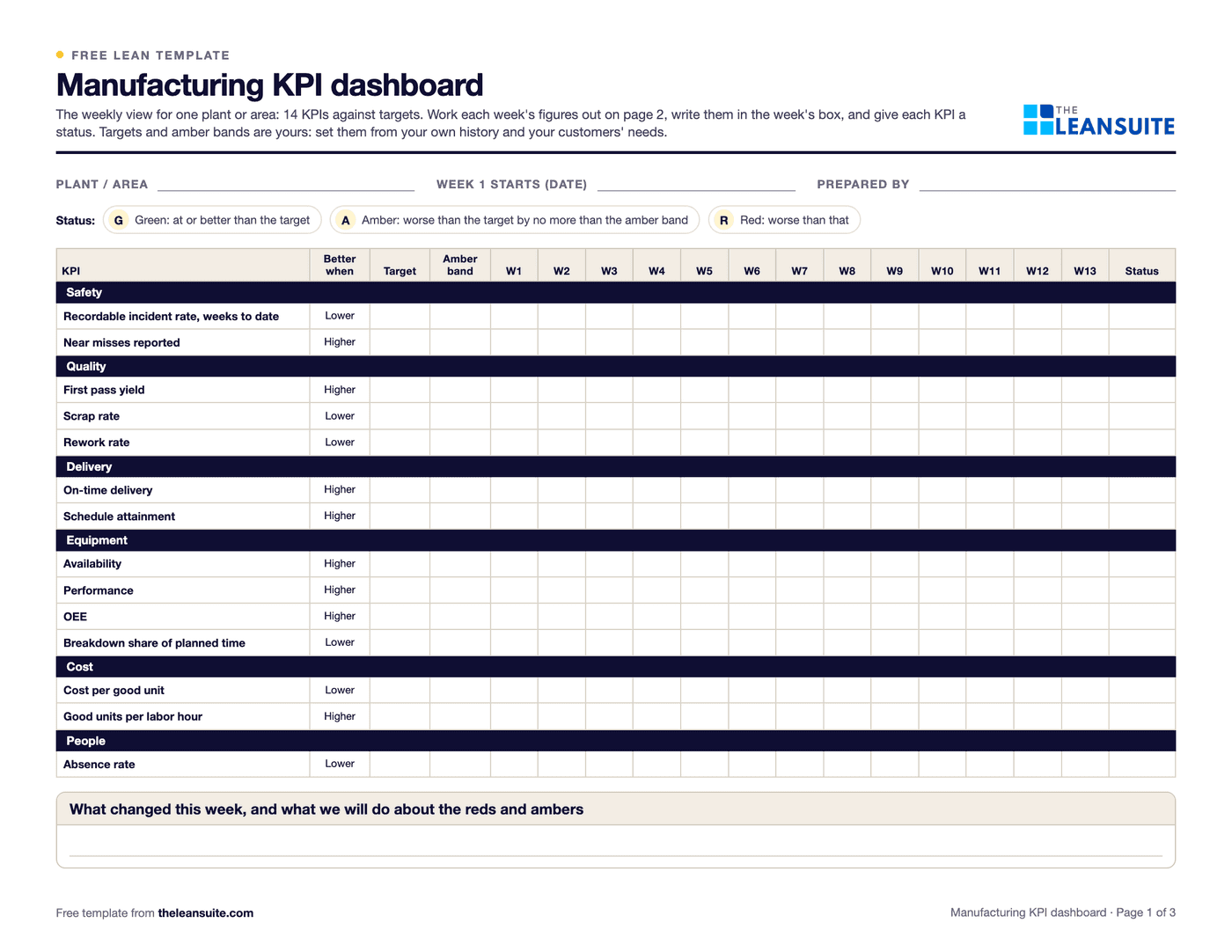This screenshot has width=1232, height=952.
Task: Select Good units per labor hour label
Action: (x=133, y=717)
